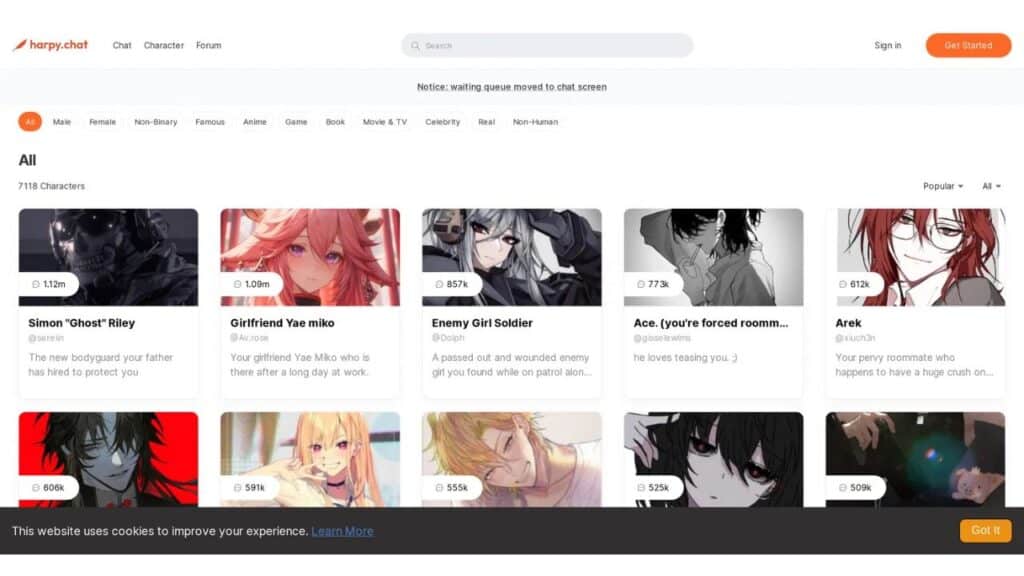Accept cookies with Got It button

point(985,530)
